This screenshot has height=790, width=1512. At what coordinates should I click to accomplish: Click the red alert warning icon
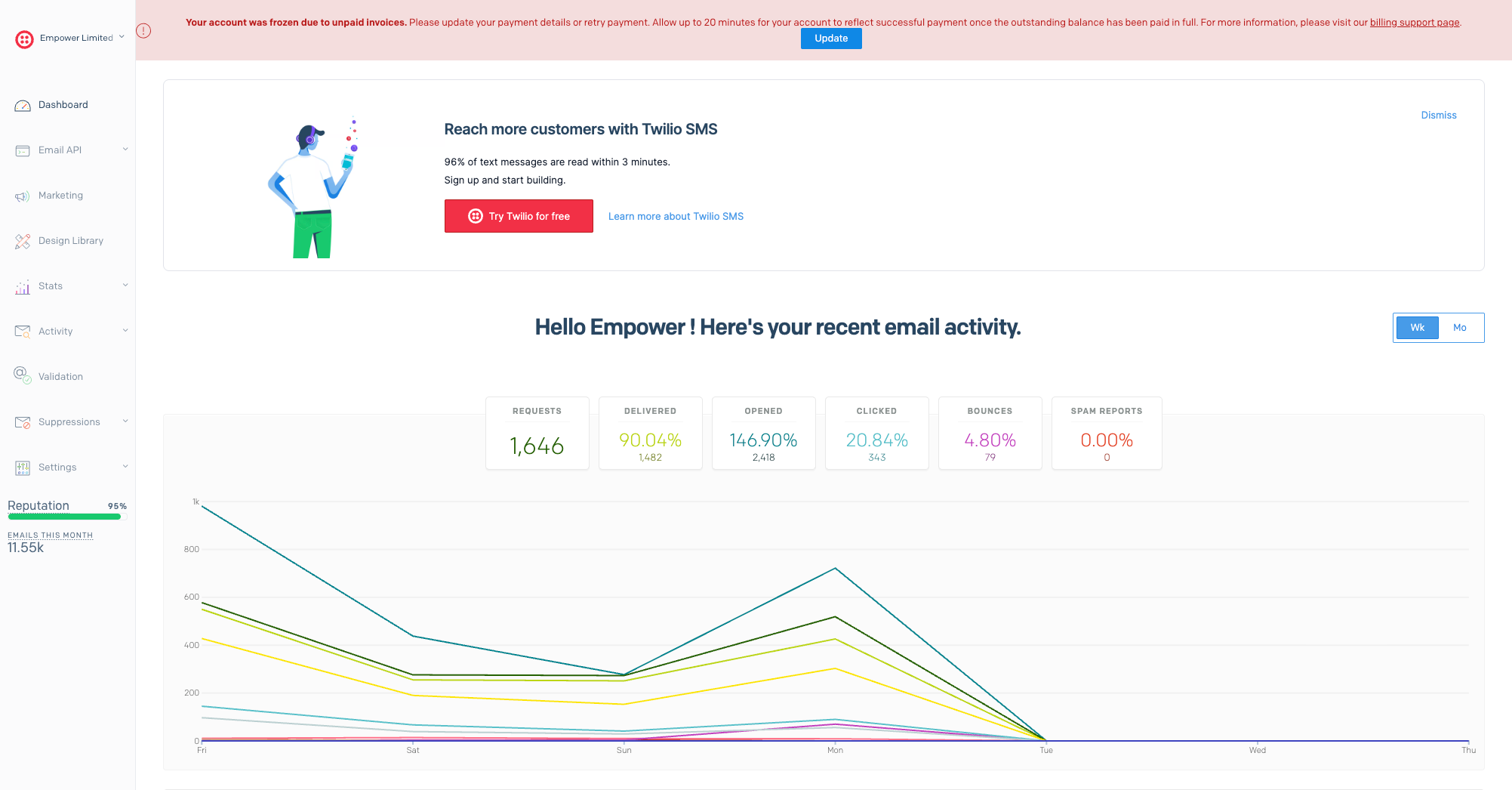point(143,31)
